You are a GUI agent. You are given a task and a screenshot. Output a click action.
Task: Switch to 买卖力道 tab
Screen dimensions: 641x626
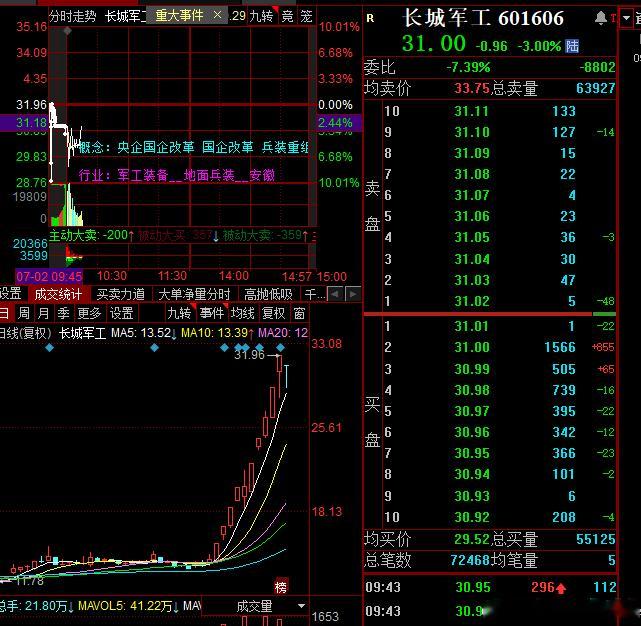[x=121, y=294]
